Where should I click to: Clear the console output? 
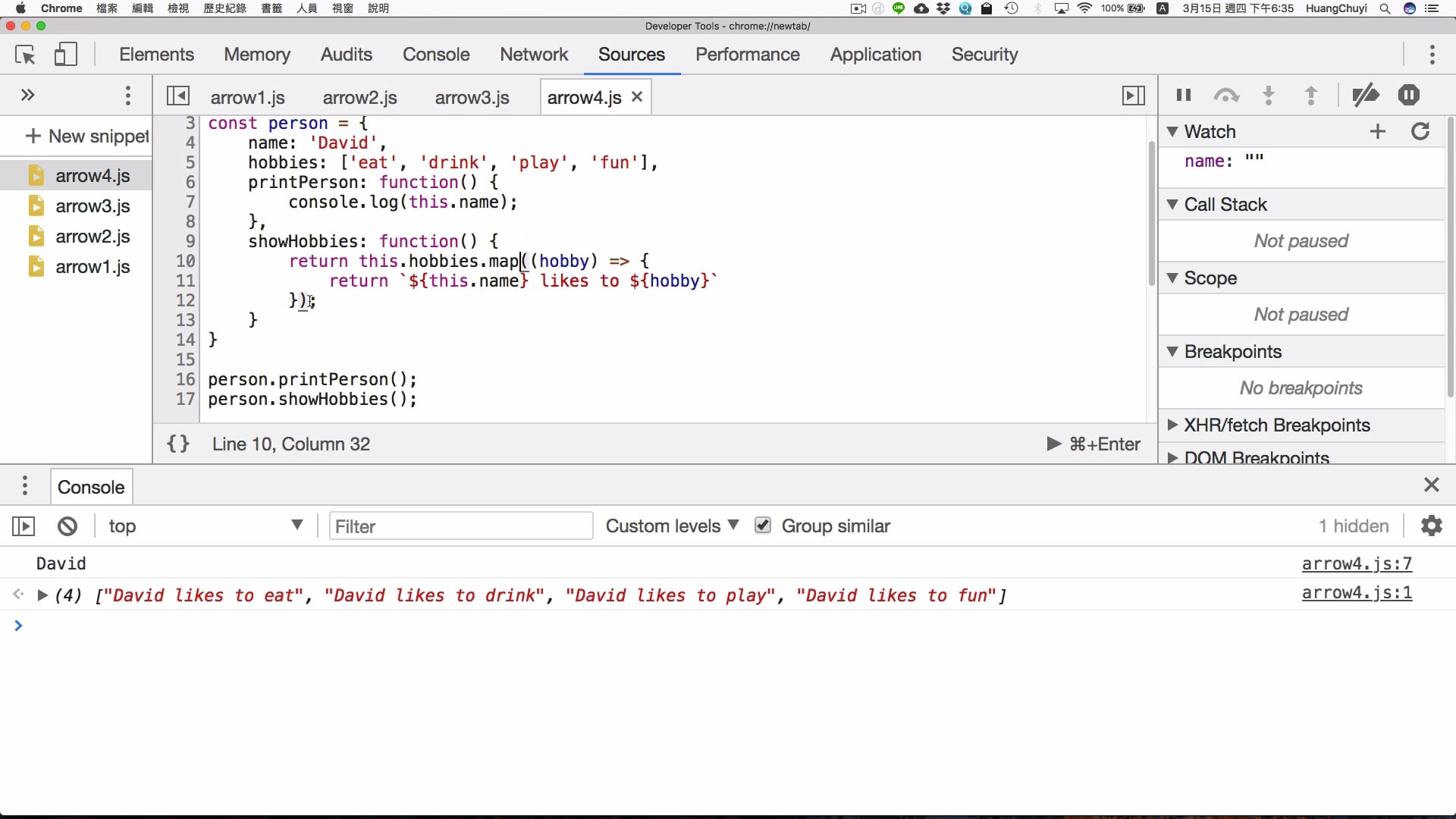67,526
